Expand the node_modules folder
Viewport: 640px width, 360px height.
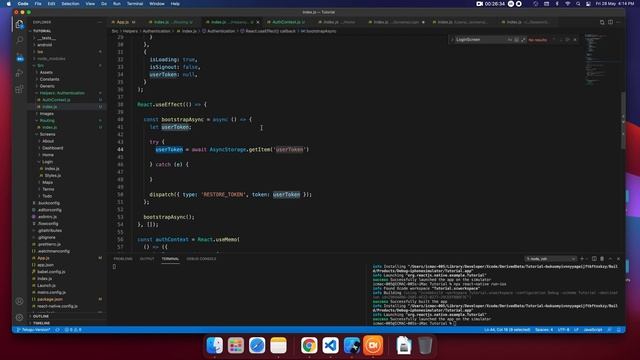click(51, 59)
